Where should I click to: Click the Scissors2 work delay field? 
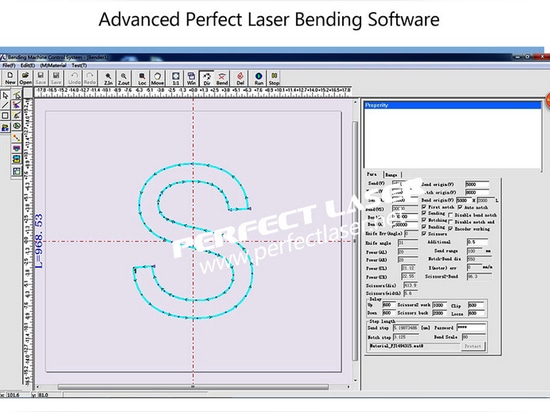tap(440, 305)
